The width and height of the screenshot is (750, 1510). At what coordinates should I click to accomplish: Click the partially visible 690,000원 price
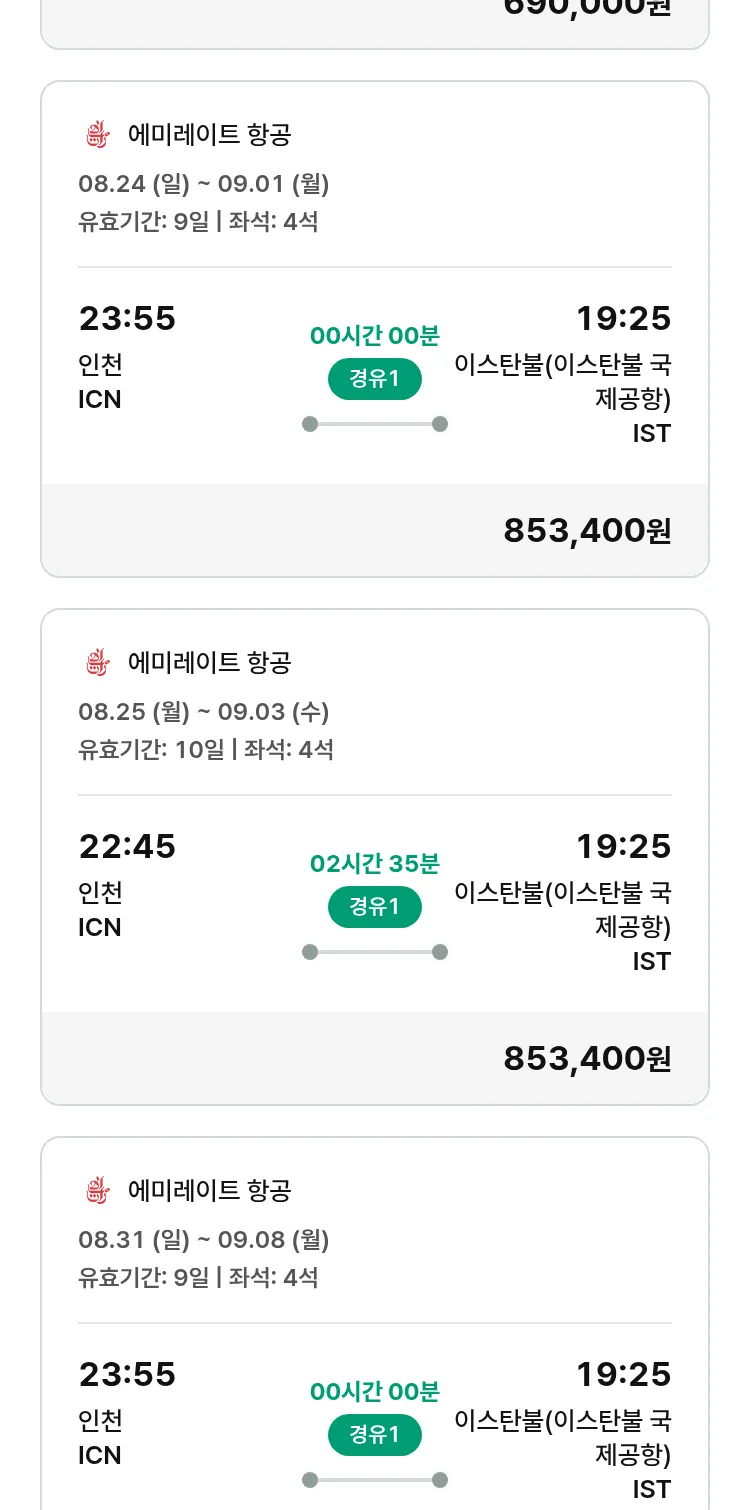pos(587,8)
